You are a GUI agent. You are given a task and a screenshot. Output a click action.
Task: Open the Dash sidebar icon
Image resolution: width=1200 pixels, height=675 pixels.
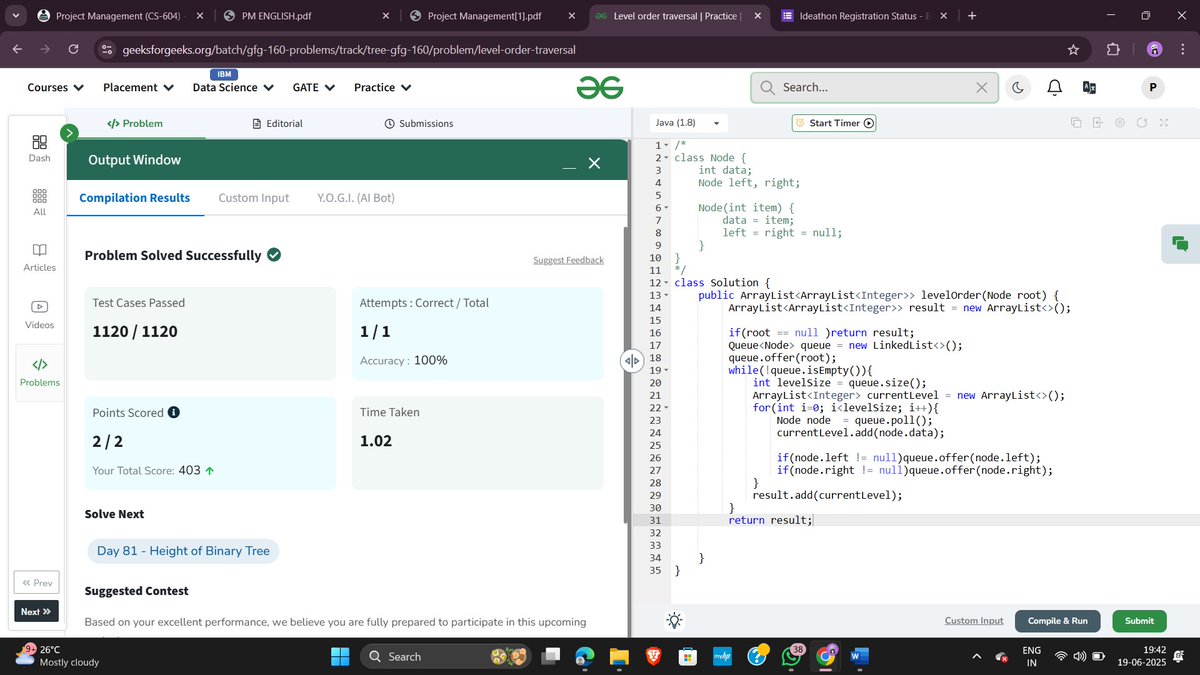click(x=39, y=148)
